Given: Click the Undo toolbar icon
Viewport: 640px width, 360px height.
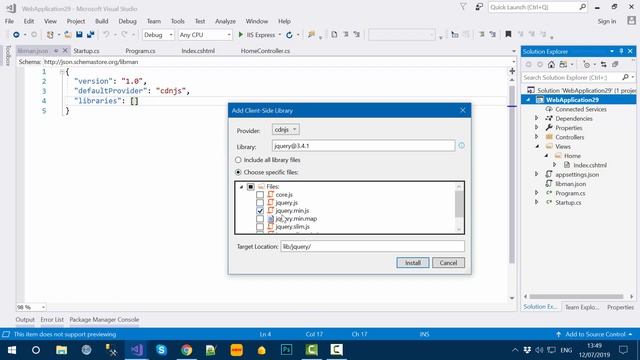Looking at the screenshot, I should 106,35.
